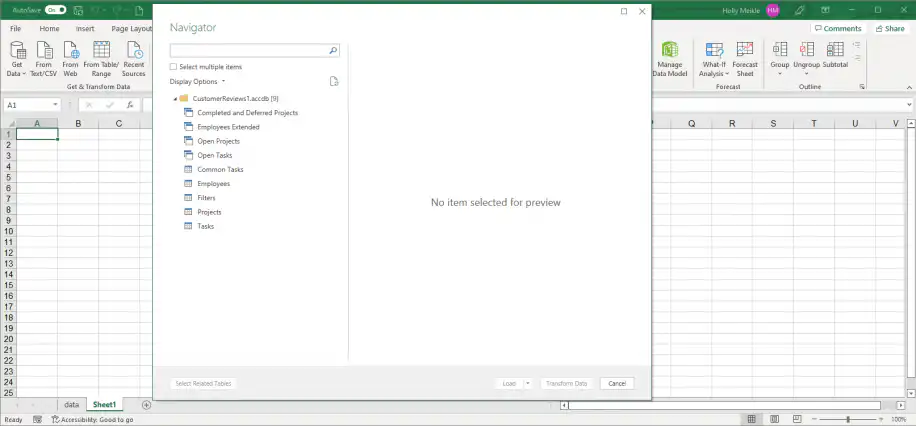916x426 pixels.
Task: Click the Navigator search magnifier icon
Action: click(333, 51)
